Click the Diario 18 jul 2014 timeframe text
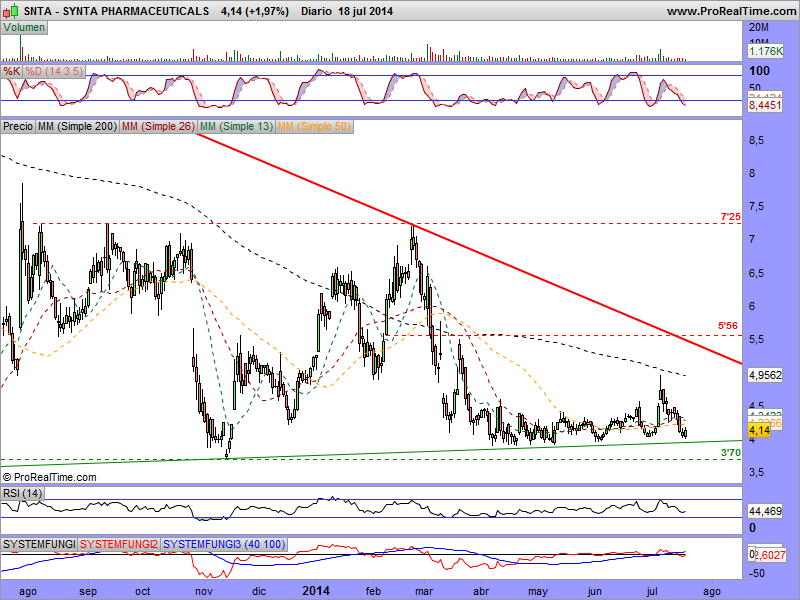The height and width of the screenshot is (600, 800). tap(347, 11)
